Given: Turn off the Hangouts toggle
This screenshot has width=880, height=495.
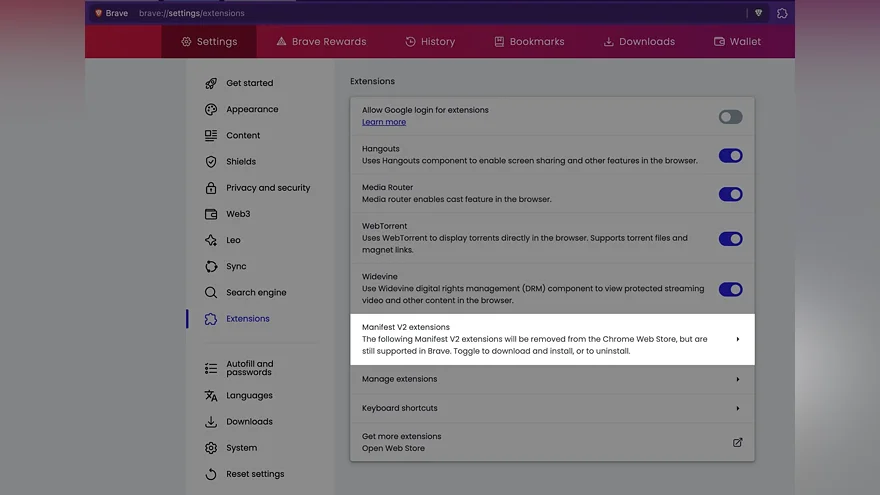Looking at the screenshot, I should pyautogui.click(x=731, y=155).
